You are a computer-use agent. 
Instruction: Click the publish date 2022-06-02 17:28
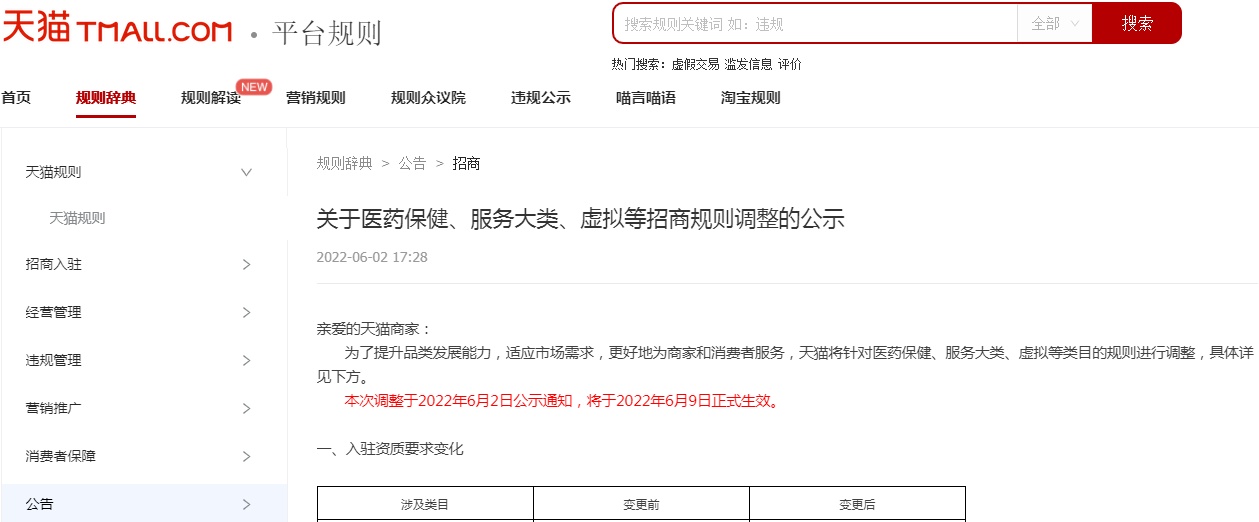tap(372, 257)
